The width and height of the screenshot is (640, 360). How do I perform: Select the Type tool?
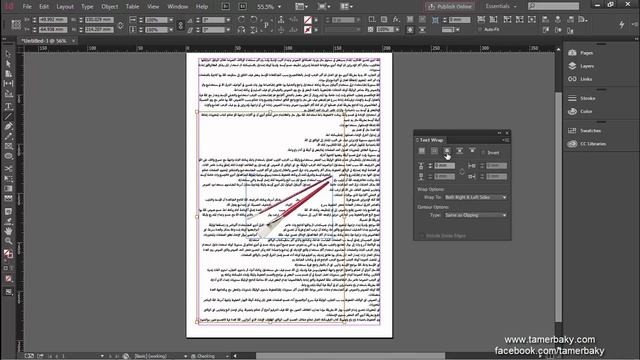click(x=8, y=106)
